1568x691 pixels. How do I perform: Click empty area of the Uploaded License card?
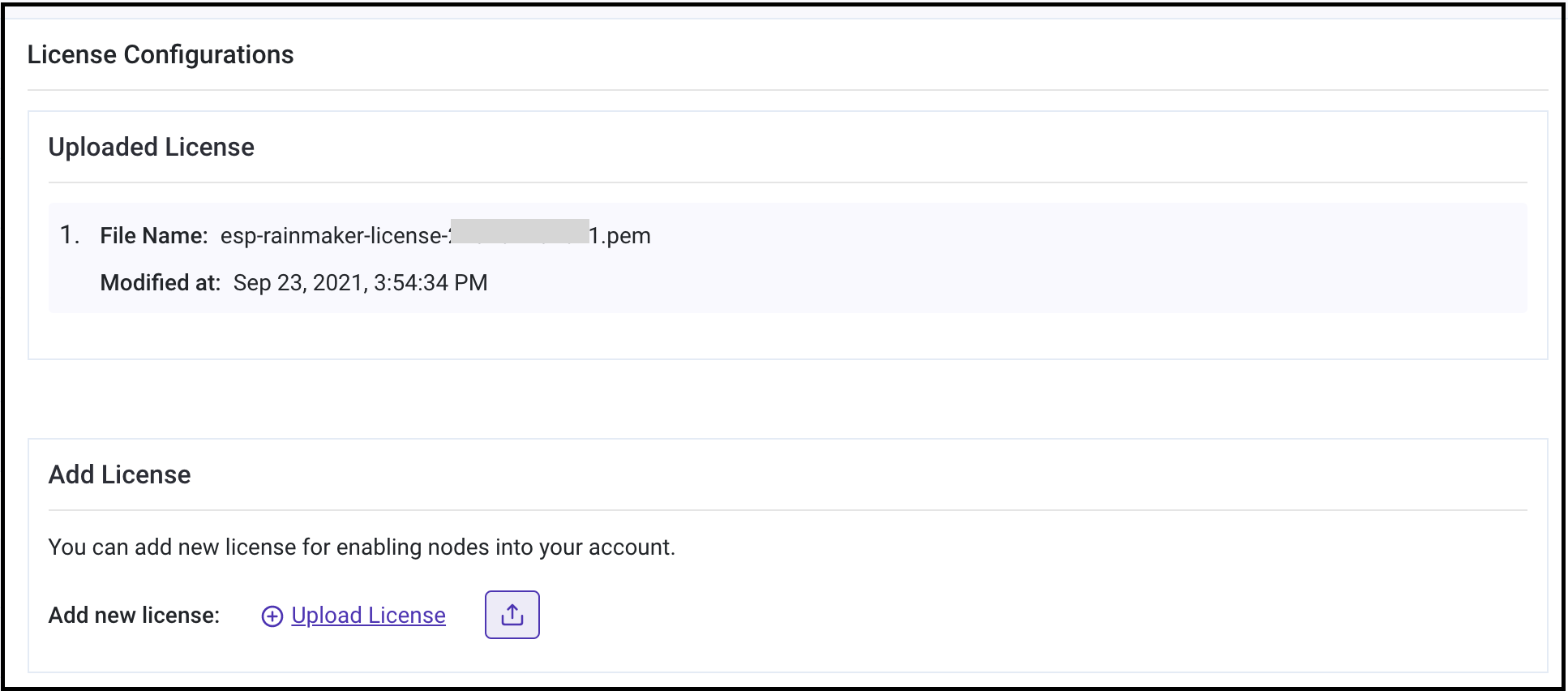[x=811, y=335]
